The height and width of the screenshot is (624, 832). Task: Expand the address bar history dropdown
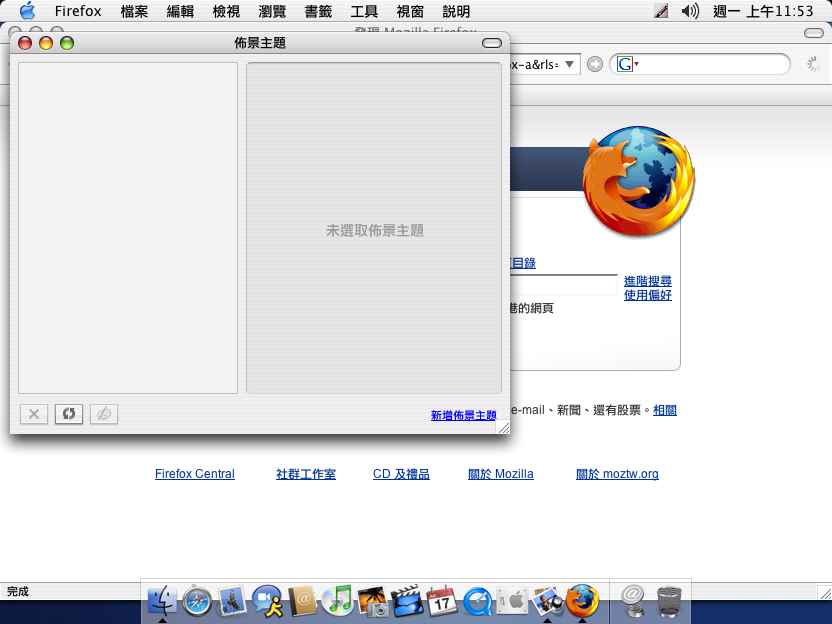tap(569, 64)
